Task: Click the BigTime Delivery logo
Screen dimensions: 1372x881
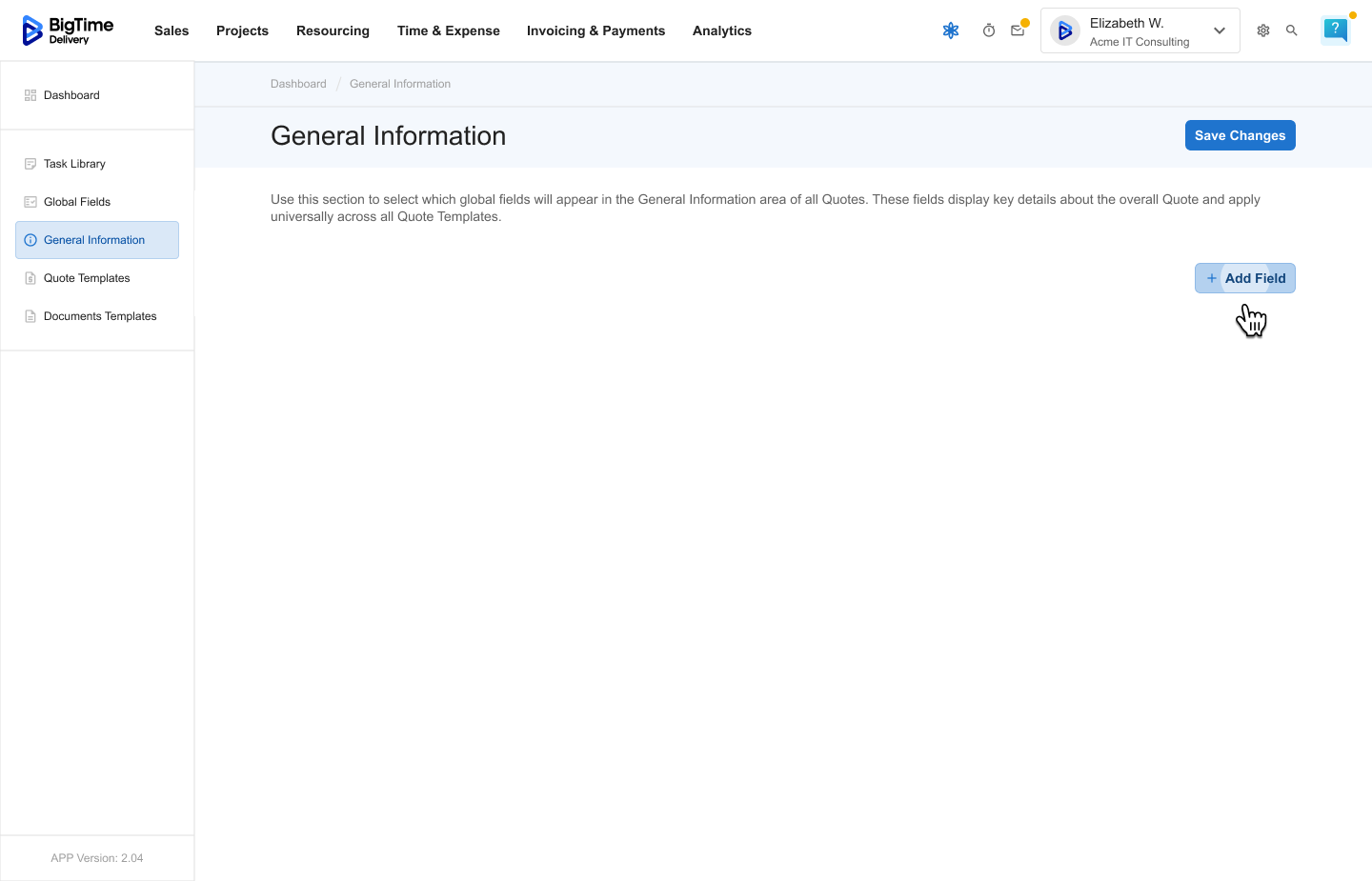Action: point(68,30)
